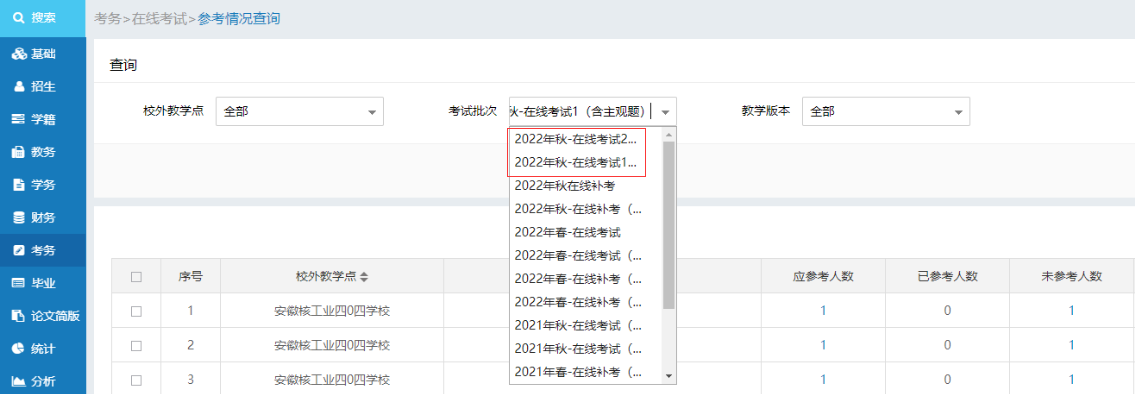Viewport: 1135px width, 394px height.
Task: Expand the 教学版本 dropdown
Action: click(885, 112)
